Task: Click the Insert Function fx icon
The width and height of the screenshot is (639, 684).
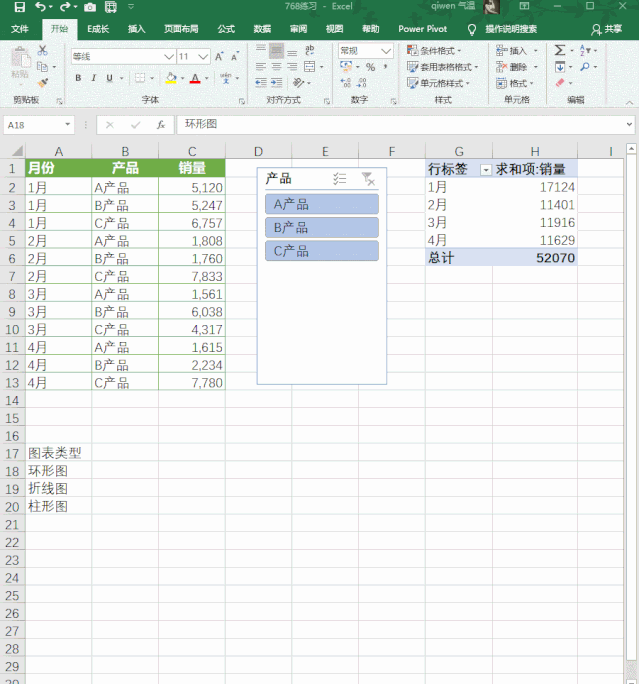Action: click(161, 125)
